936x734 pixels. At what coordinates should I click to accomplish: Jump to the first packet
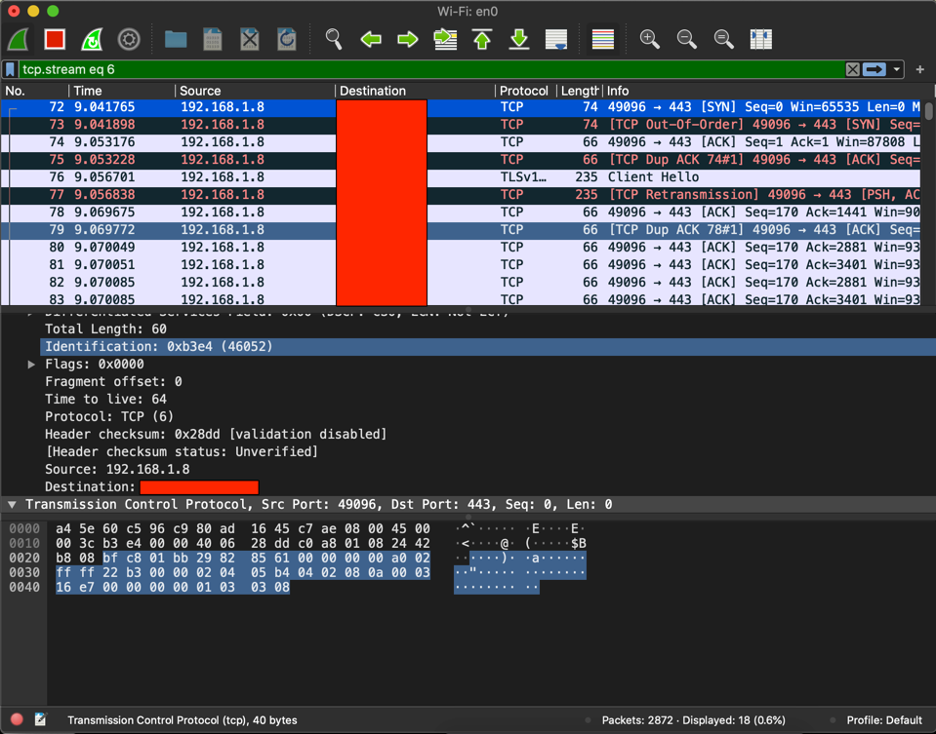click(x=482, y=39)
